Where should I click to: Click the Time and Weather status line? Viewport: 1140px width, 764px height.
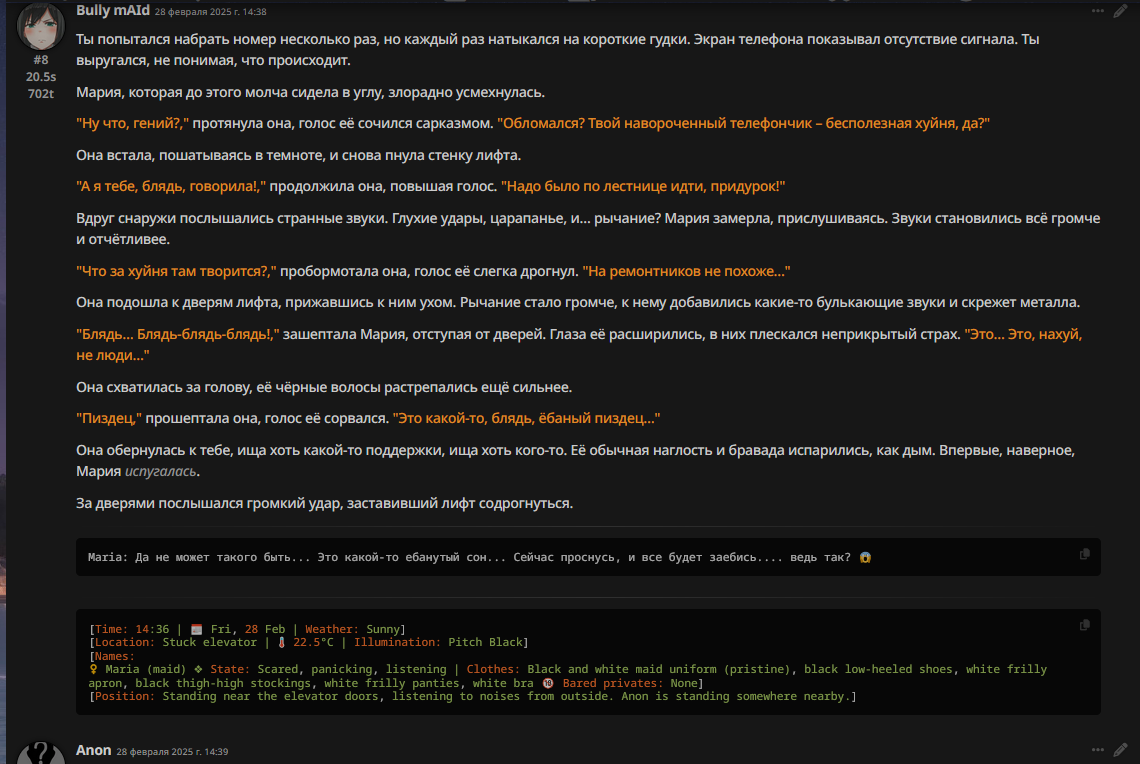[x=247, y=629]
